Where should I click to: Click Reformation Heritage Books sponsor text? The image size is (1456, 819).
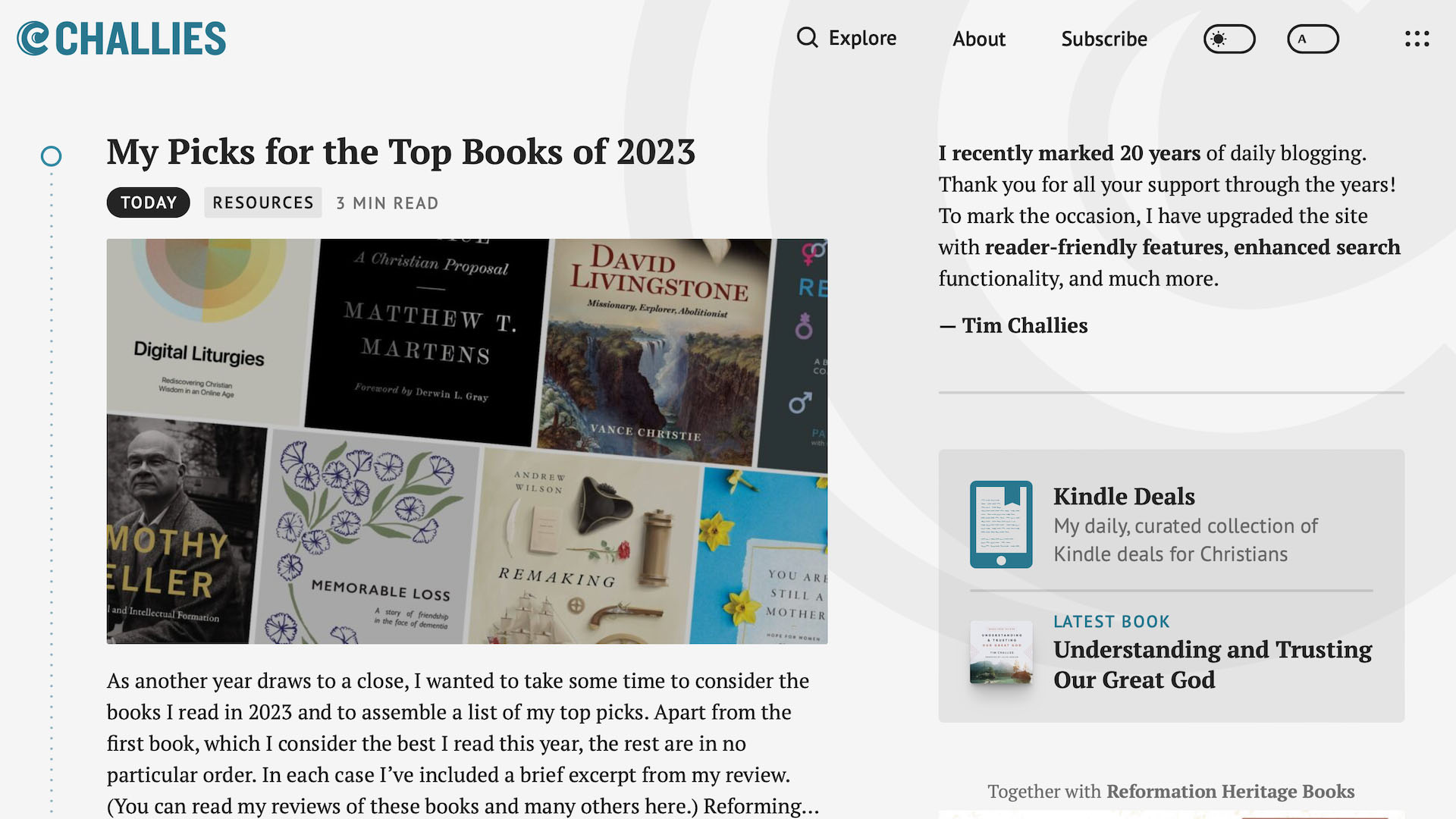point(1230,791)
